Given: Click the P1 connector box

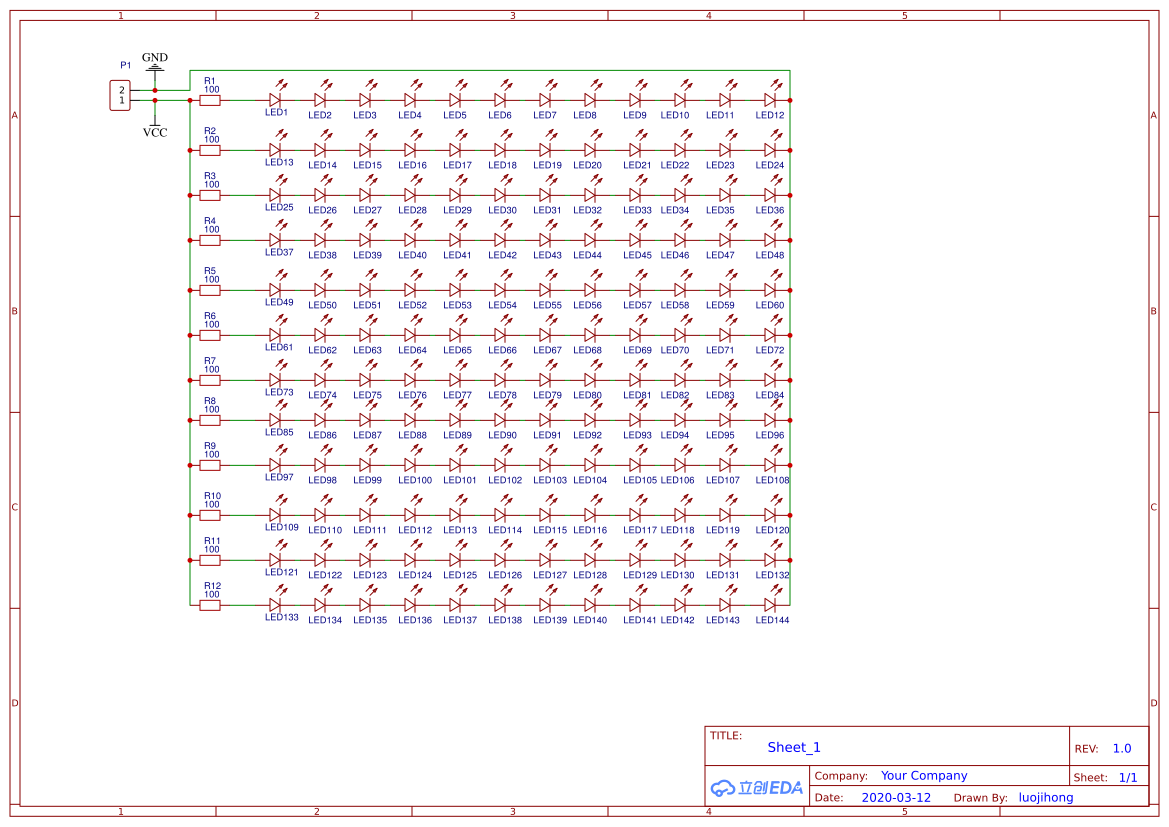Looking at the screenshot, I should pos(120,95).
